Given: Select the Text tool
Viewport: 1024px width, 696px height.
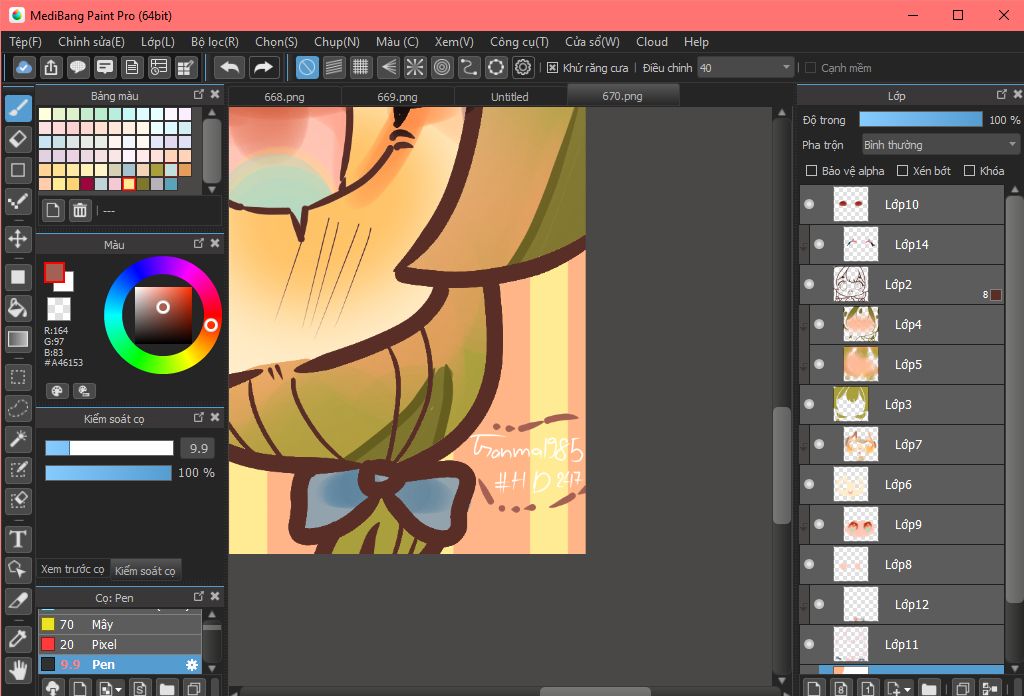Looking at the screenshot, I should coord(18,539).
